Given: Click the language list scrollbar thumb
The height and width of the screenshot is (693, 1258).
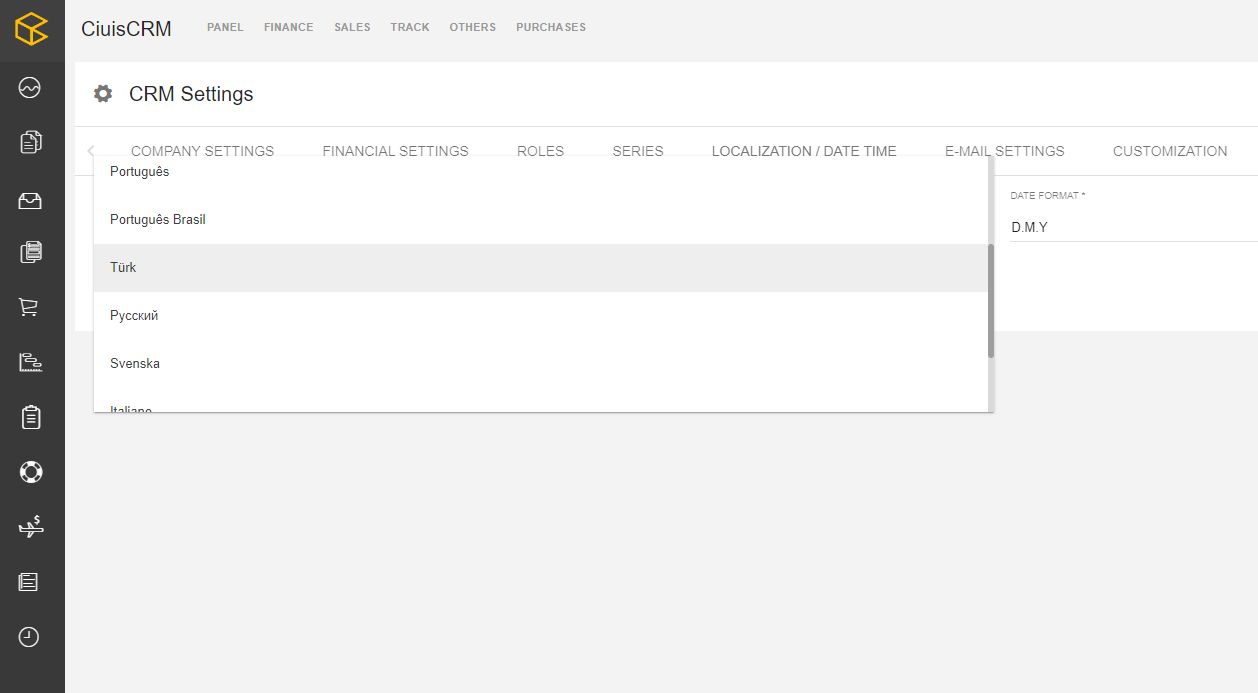Looking at the screenshot, I should (x=990, y=300).
